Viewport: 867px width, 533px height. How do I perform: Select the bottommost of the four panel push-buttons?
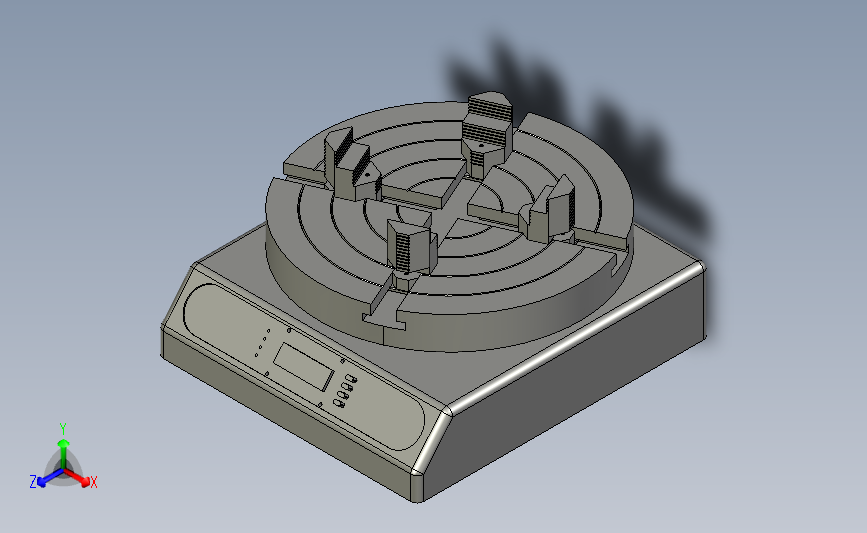[x=340, y=404]
